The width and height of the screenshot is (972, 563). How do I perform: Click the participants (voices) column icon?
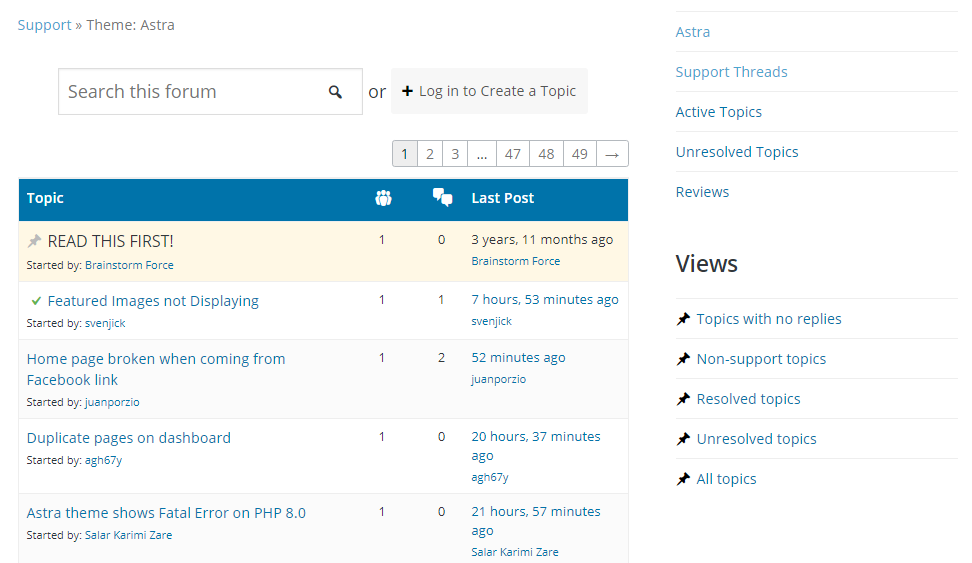pyautogui.click(x=383, y=198)
